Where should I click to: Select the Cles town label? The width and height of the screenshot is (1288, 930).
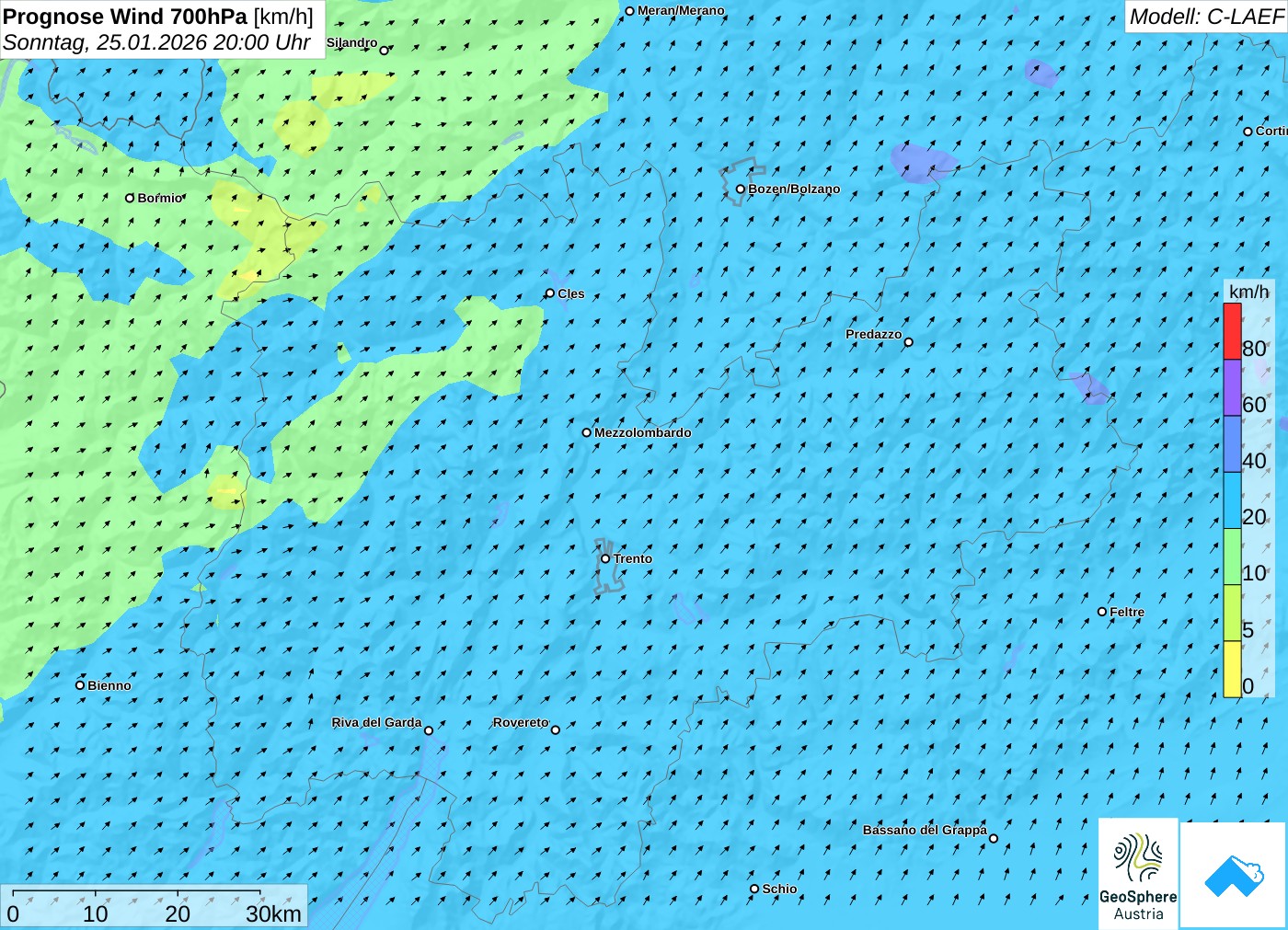coord(571,293)
